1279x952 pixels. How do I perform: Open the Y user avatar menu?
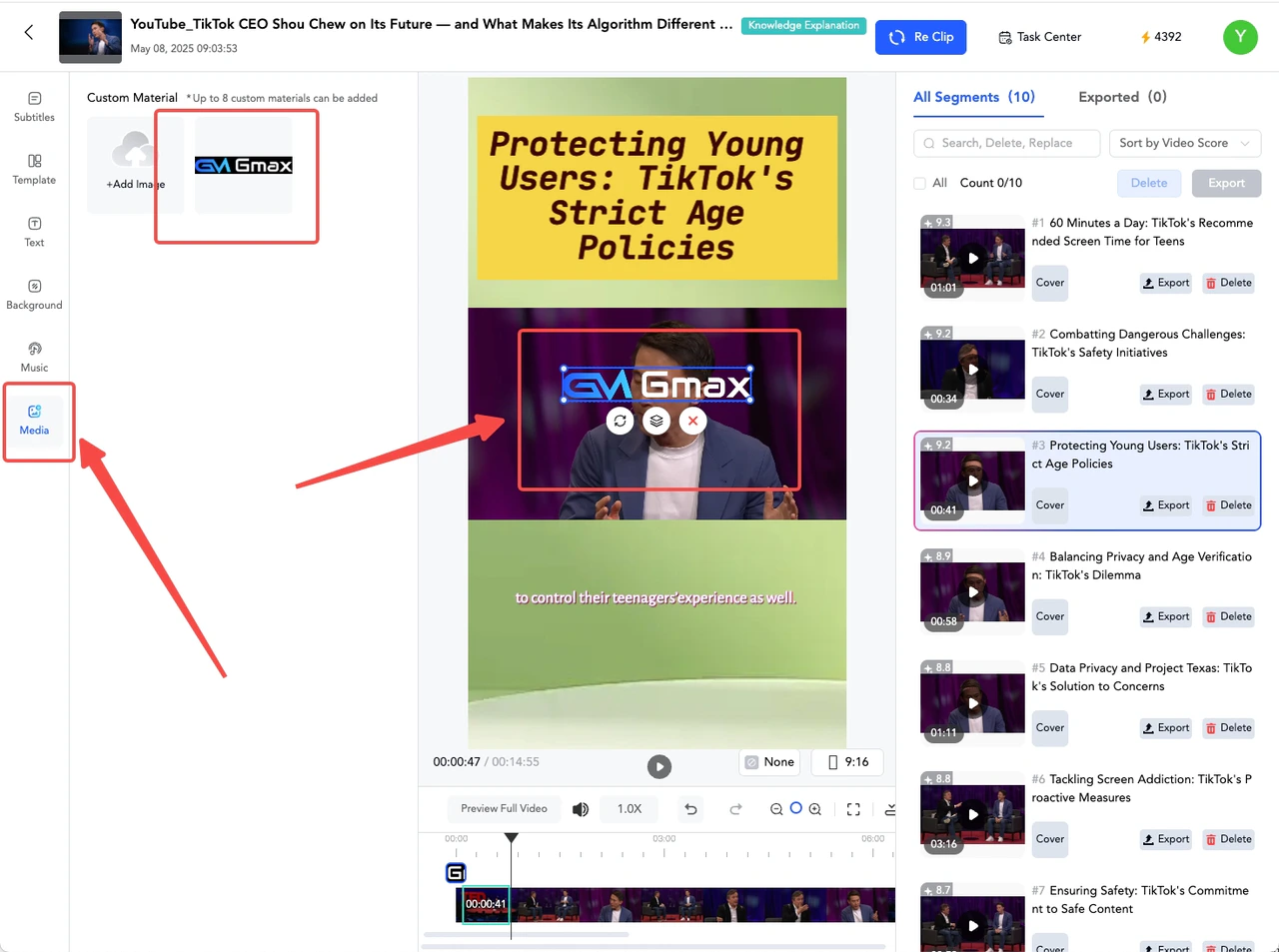(1240, 37)
